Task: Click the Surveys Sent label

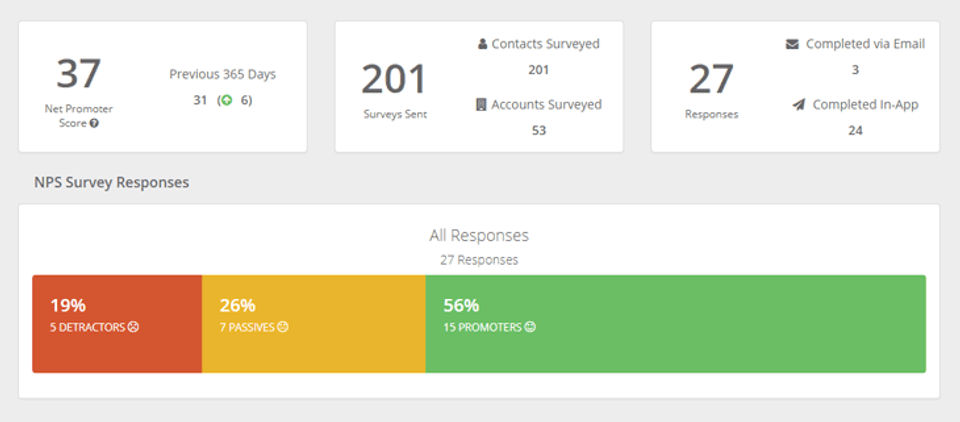Action: tap(395, 114)
